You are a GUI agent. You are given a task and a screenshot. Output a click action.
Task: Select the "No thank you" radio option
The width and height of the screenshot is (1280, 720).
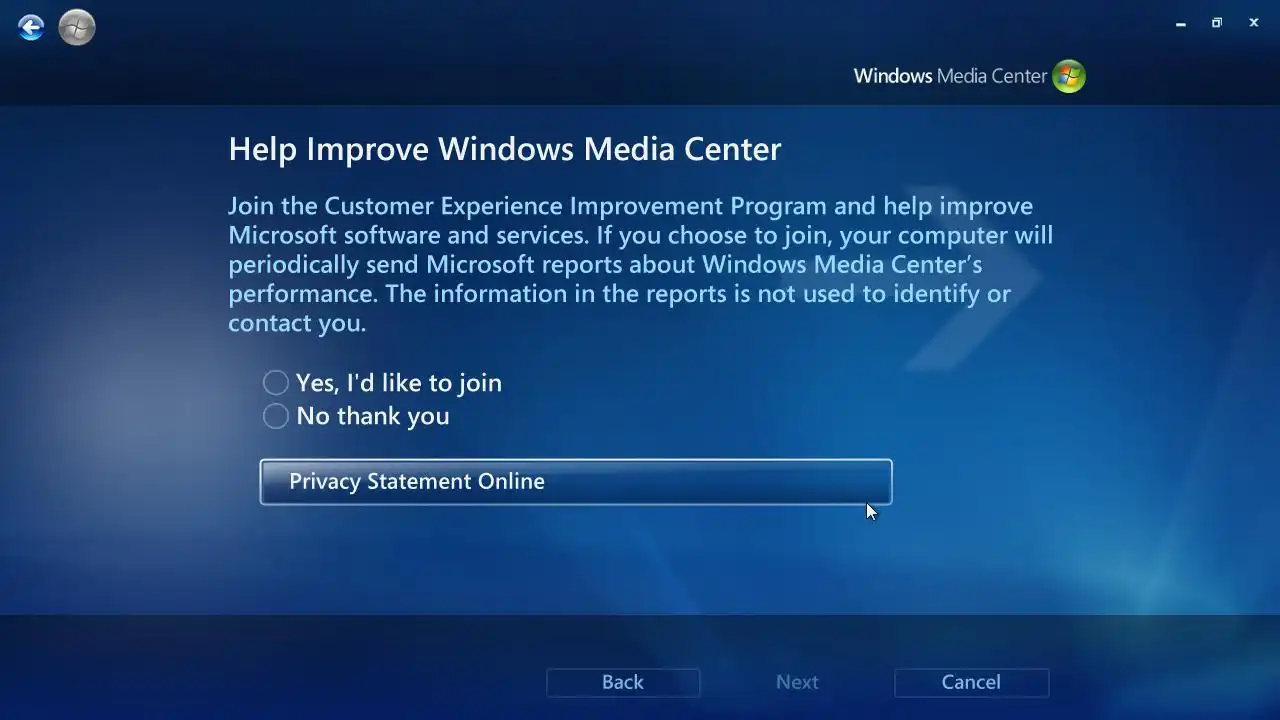pos(356,416)
